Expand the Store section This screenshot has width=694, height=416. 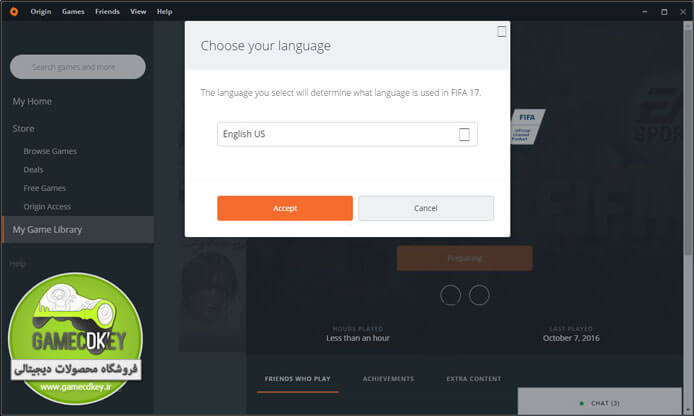[23, 128]
